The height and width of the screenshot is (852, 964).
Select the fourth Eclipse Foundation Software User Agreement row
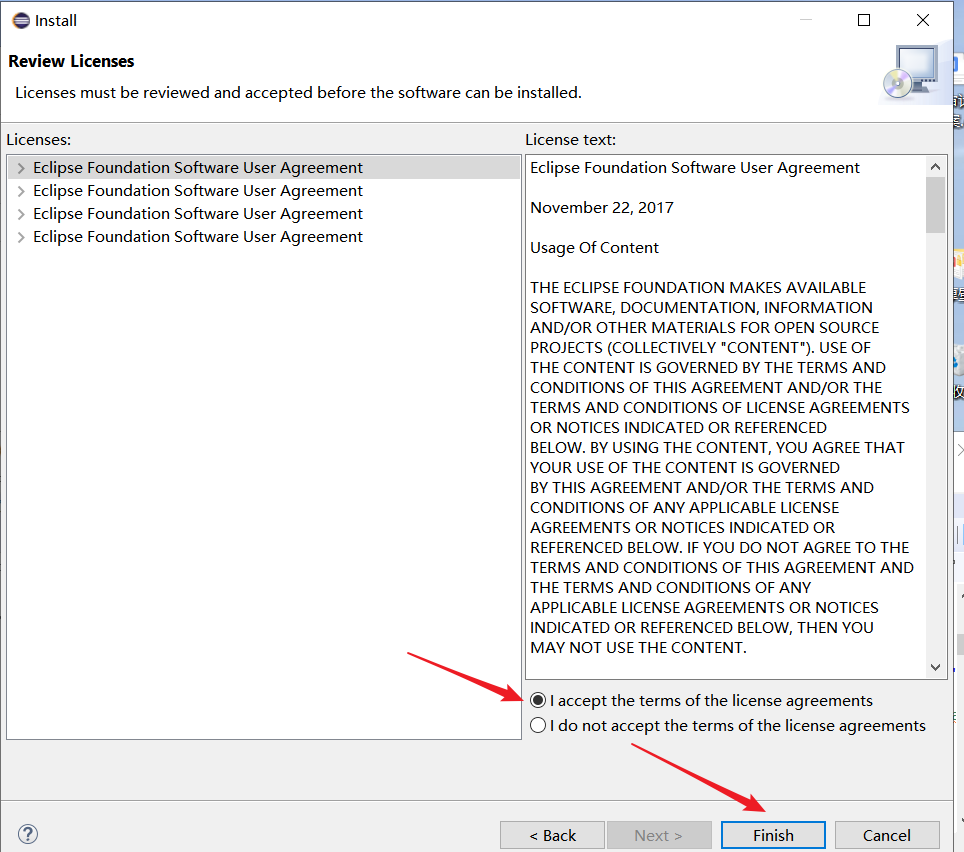coord(264,237)
